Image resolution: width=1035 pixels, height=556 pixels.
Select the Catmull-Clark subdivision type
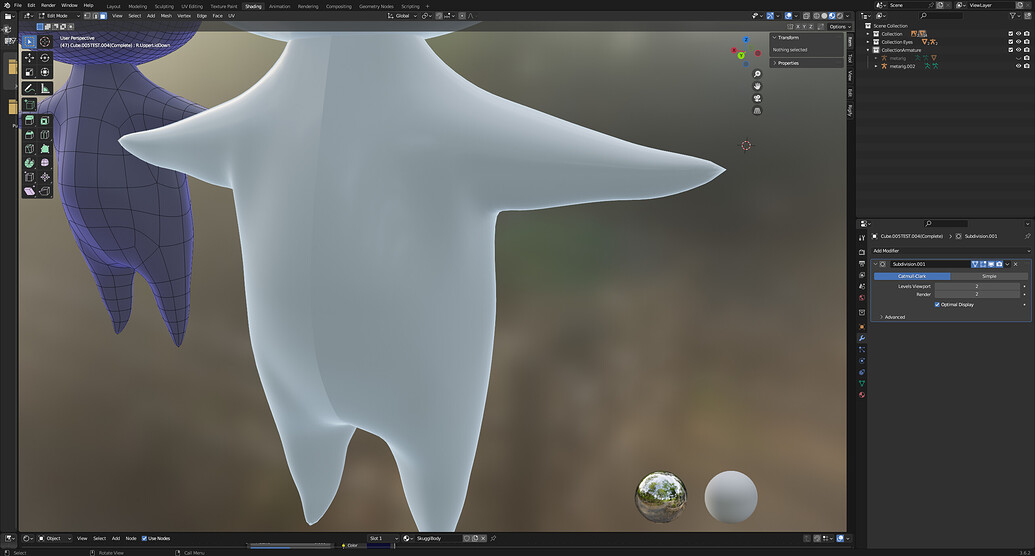[912, 276]
